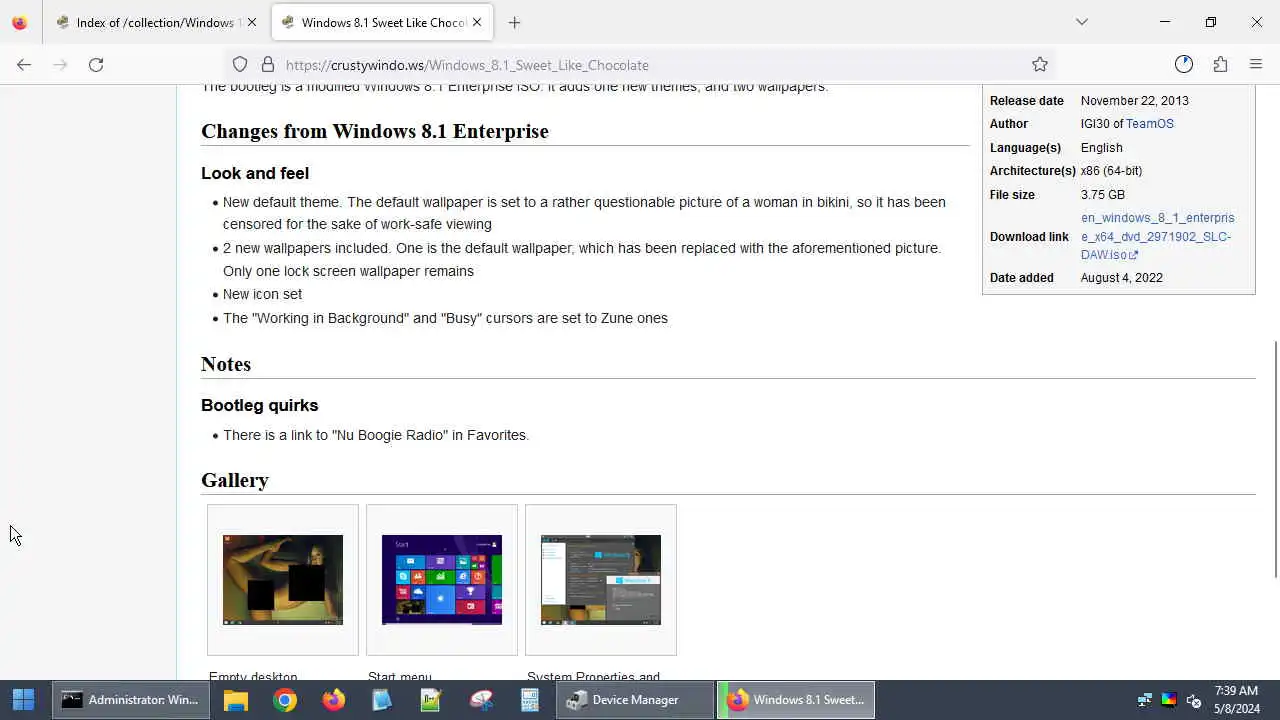Open the Firefox account/sync icon
1280x720 pixels.
1184,65
